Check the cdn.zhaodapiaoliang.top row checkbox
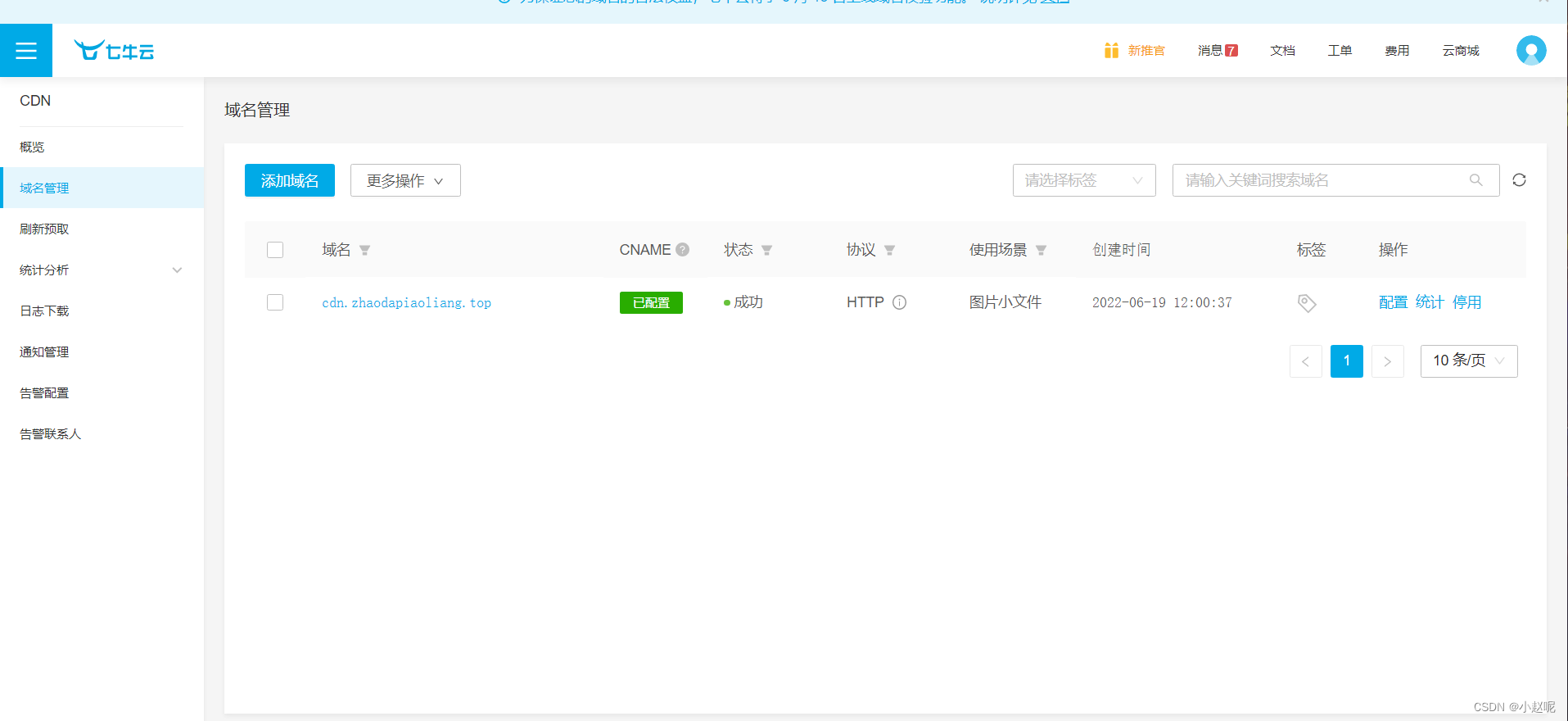The height and width of the screenshot is (721, 1568). pyautogui.click(x=275, y=302)
